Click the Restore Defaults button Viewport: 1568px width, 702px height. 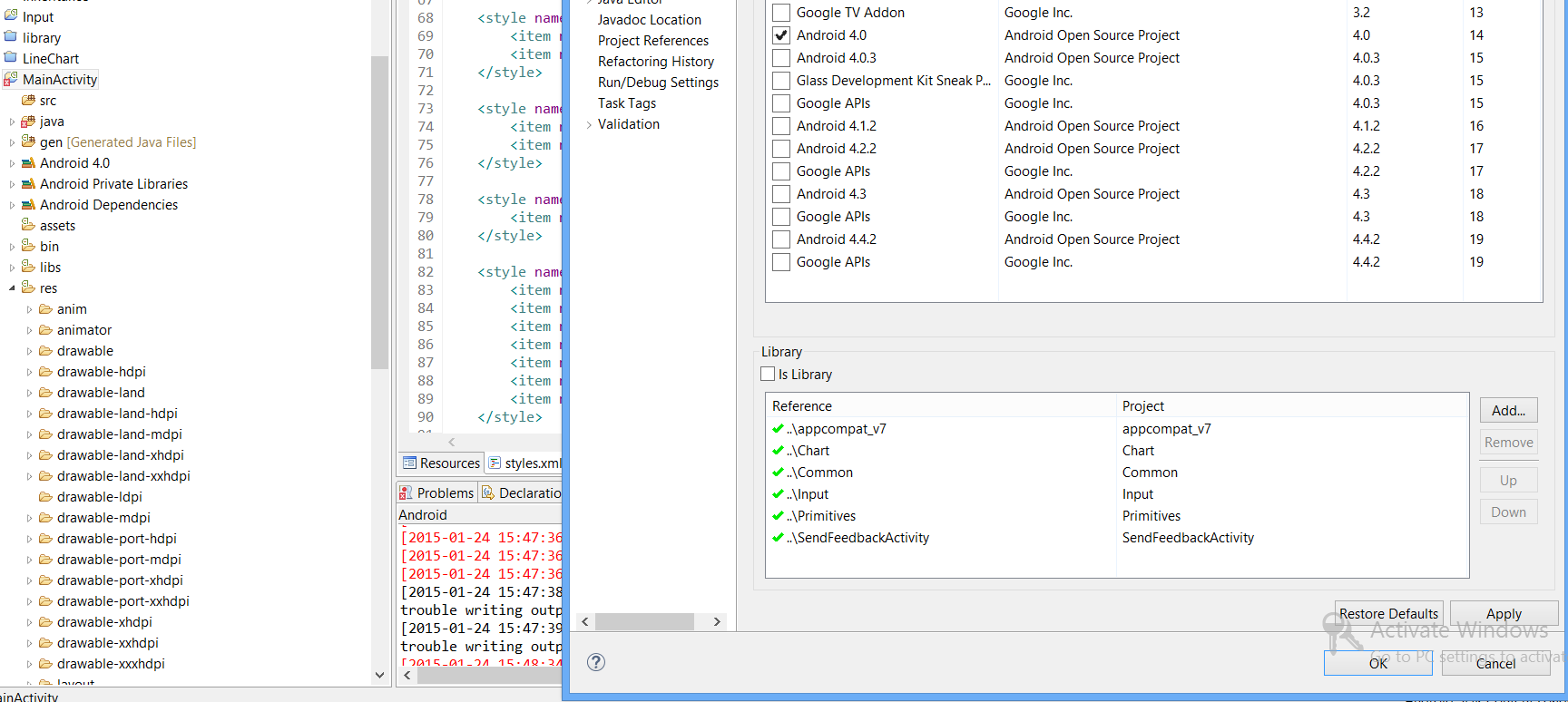pos(1388,614)
